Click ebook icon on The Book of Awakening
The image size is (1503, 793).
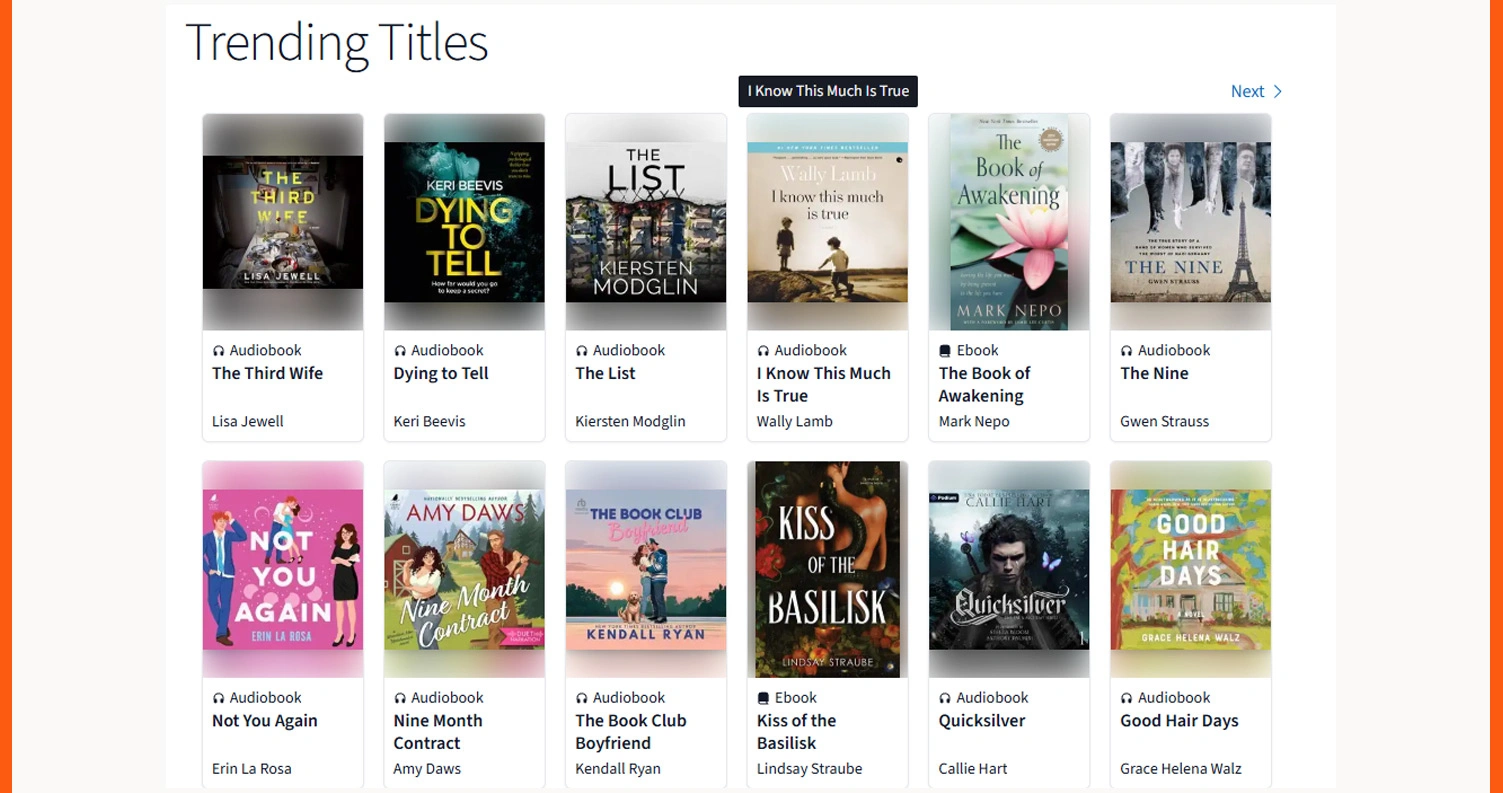[x=945, y=351]
